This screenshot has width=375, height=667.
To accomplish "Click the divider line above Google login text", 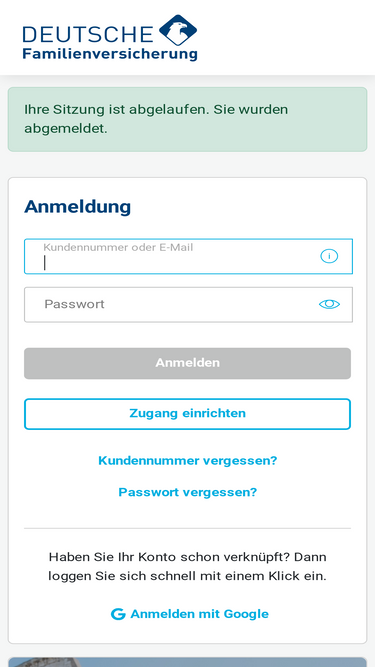I will [188, 528].
